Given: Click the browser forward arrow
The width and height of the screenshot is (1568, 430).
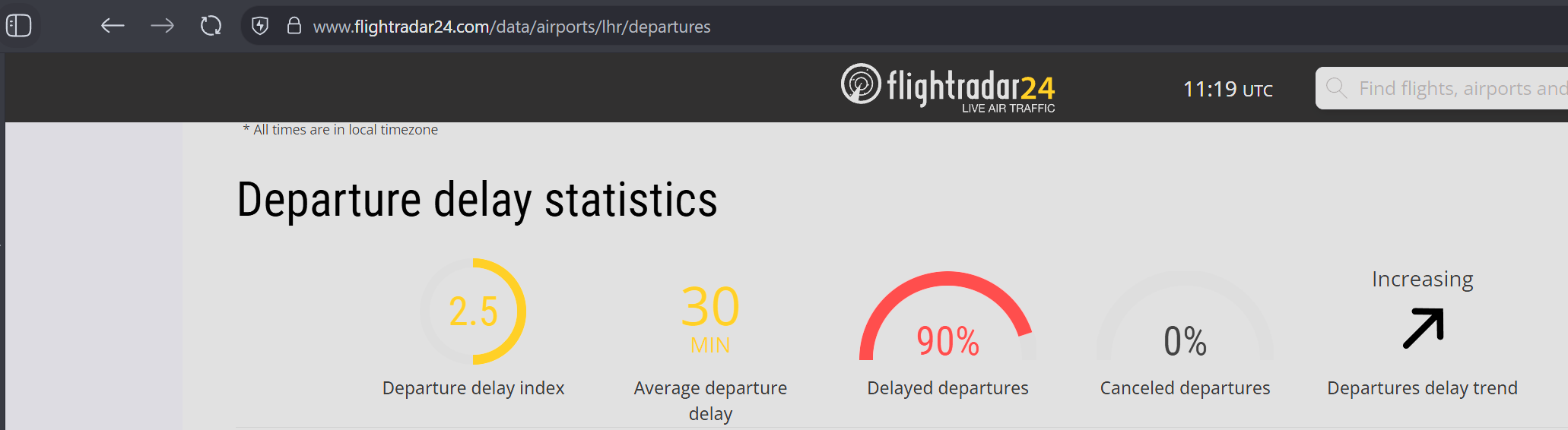Looking at the screenshot, I should 162,26.
